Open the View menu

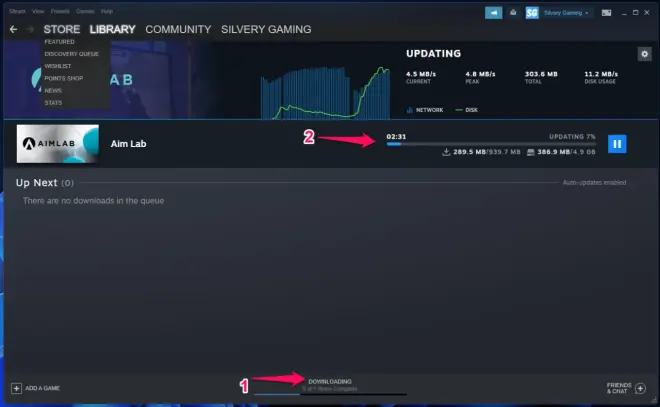point(38,11)
